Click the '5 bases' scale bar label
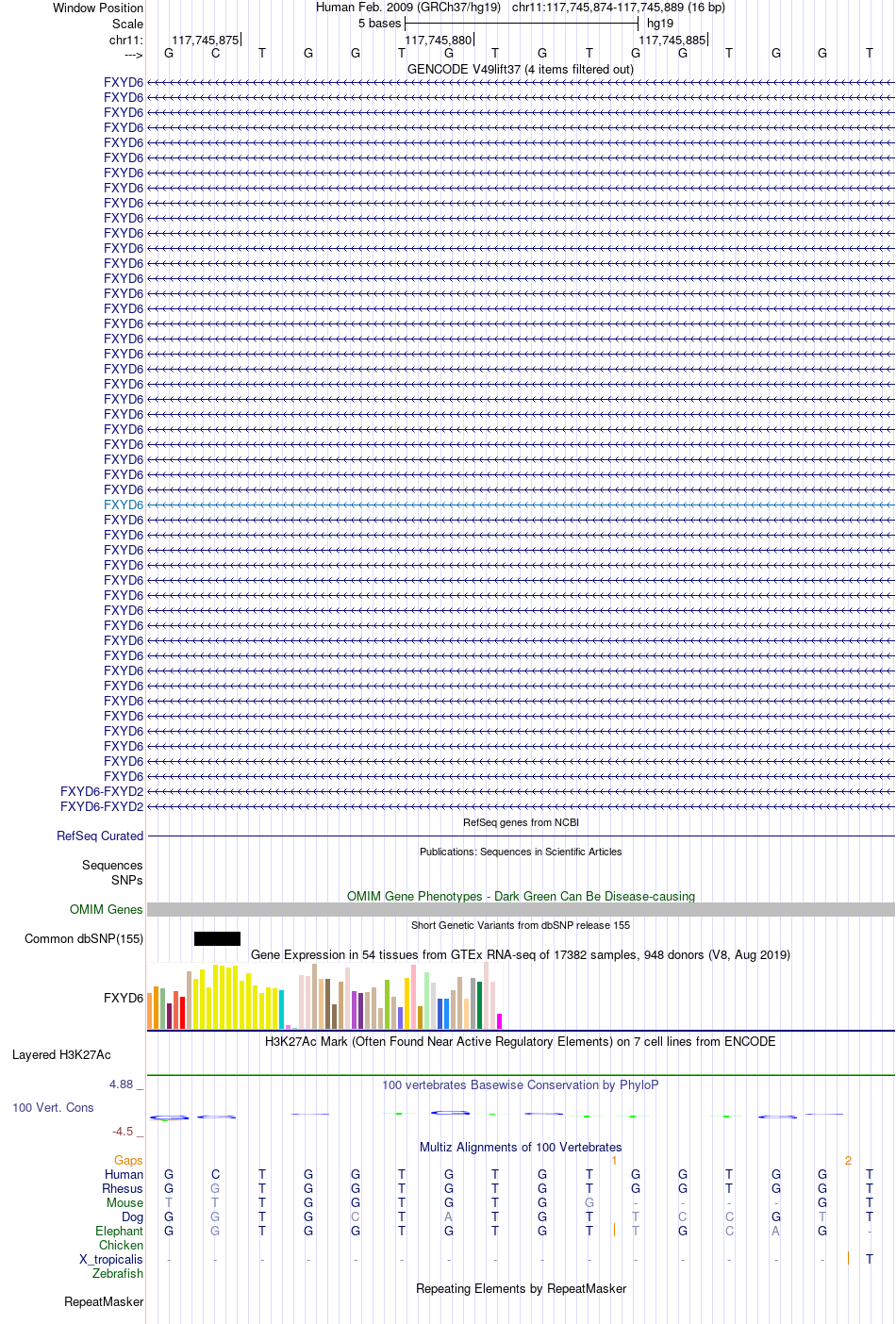The width and height of the screenshot is (896, 1324). pyautogui.click(x=379, y=24)
